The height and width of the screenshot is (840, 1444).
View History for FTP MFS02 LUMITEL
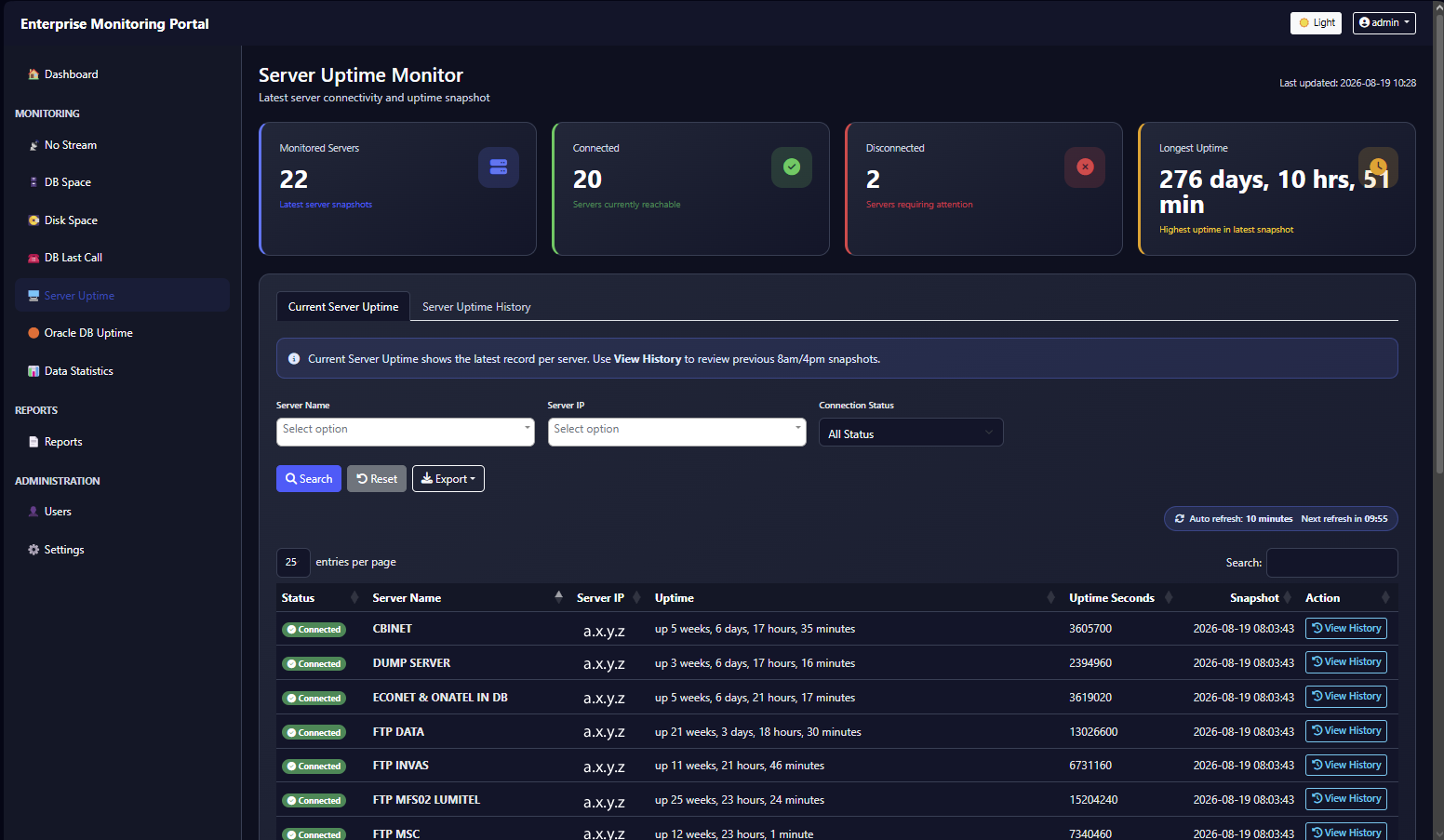tap(1346, 799)
